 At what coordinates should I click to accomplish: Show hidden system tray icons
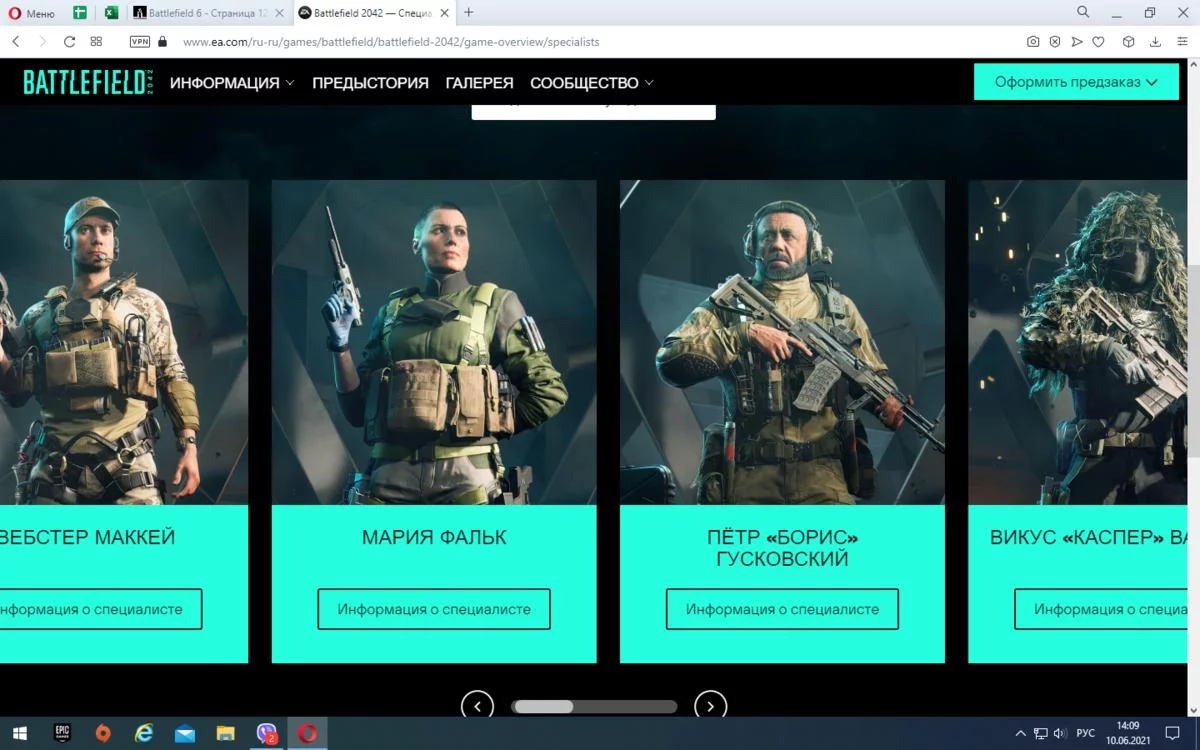[1020, 733]
